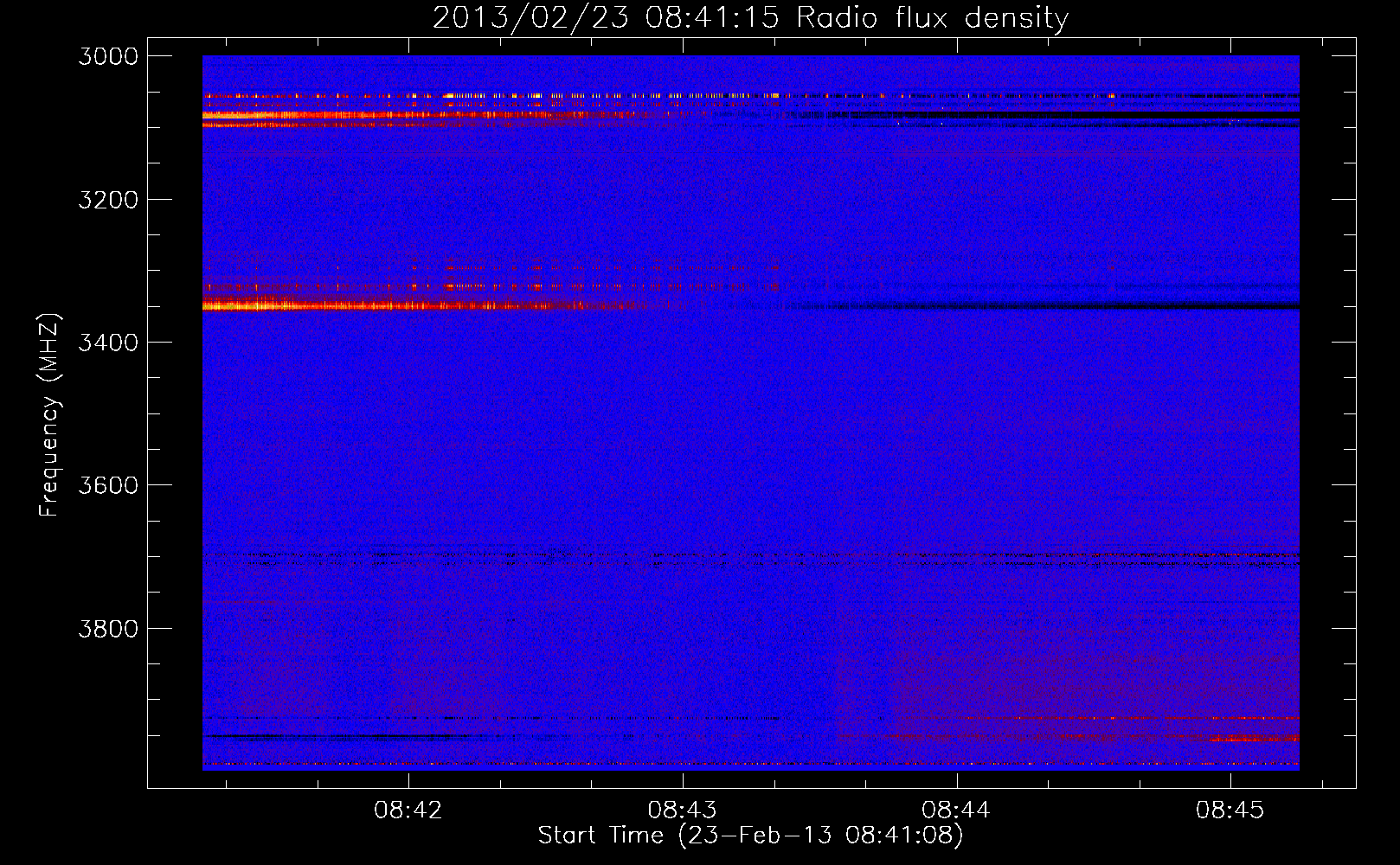Click the plot title "2013/02/23 08:41:15 Radio flux density"
This screenshot has width=1400, height=865.
click(751, 17)
